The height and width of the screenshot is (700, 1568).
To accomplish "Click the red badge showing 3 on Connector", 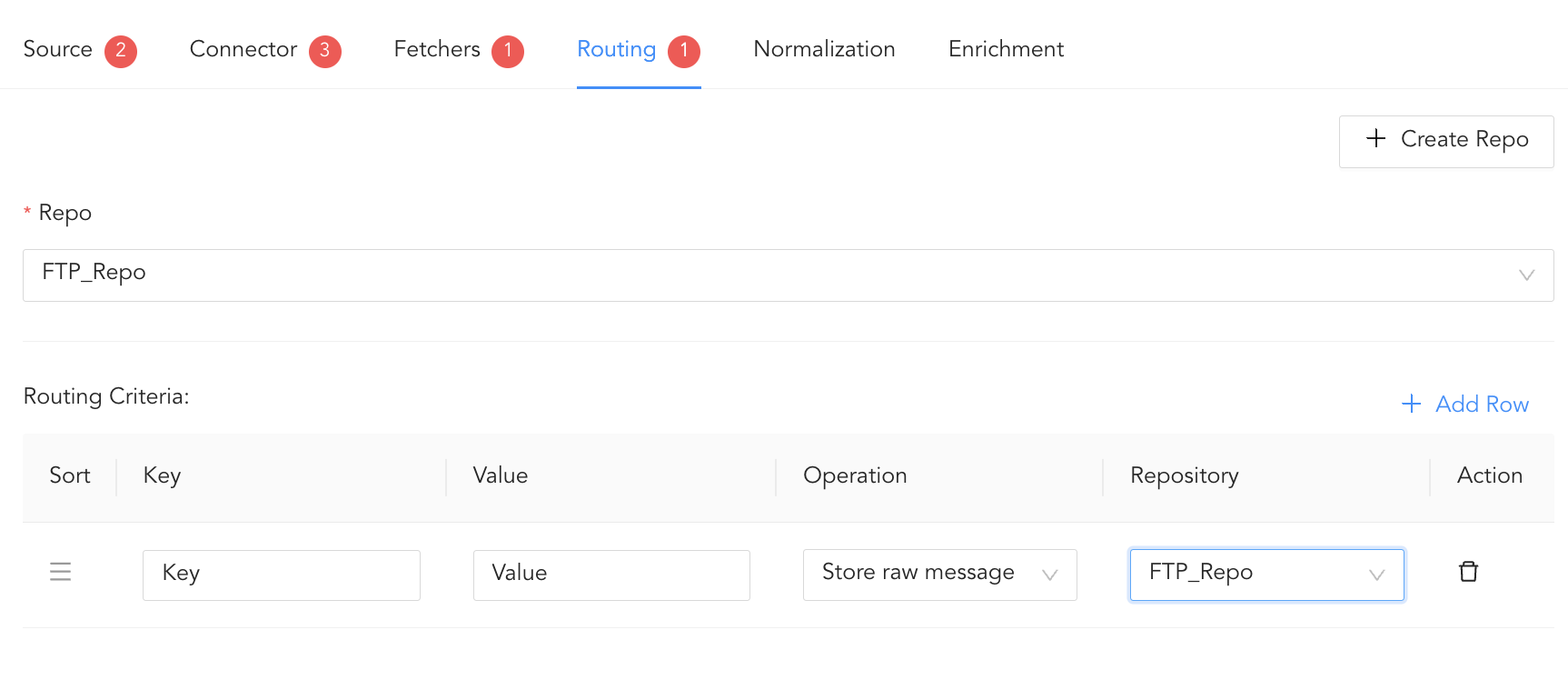I will click(324, 51).
